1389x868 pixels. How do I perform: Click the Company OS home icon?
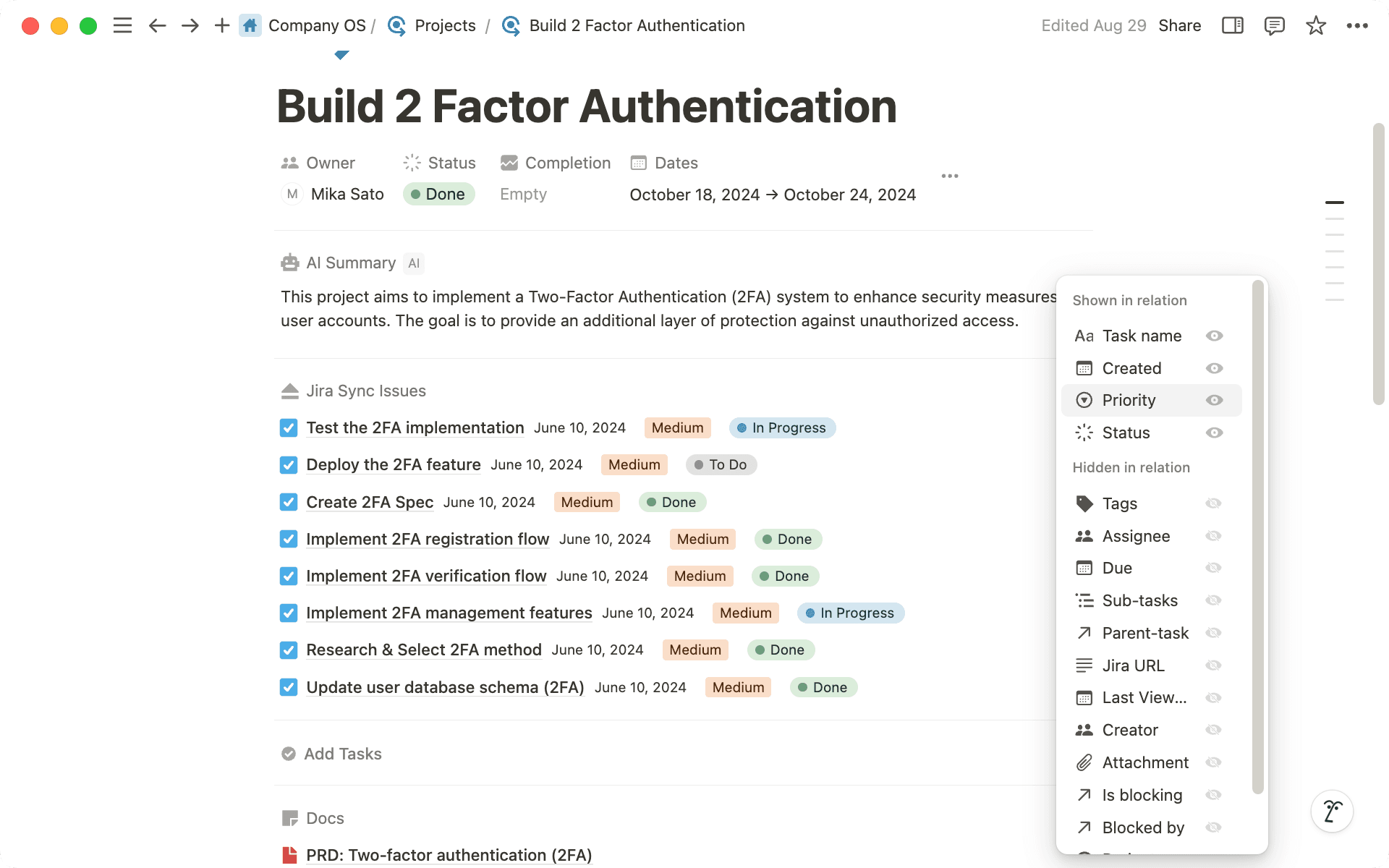click(x=250, y=25)
